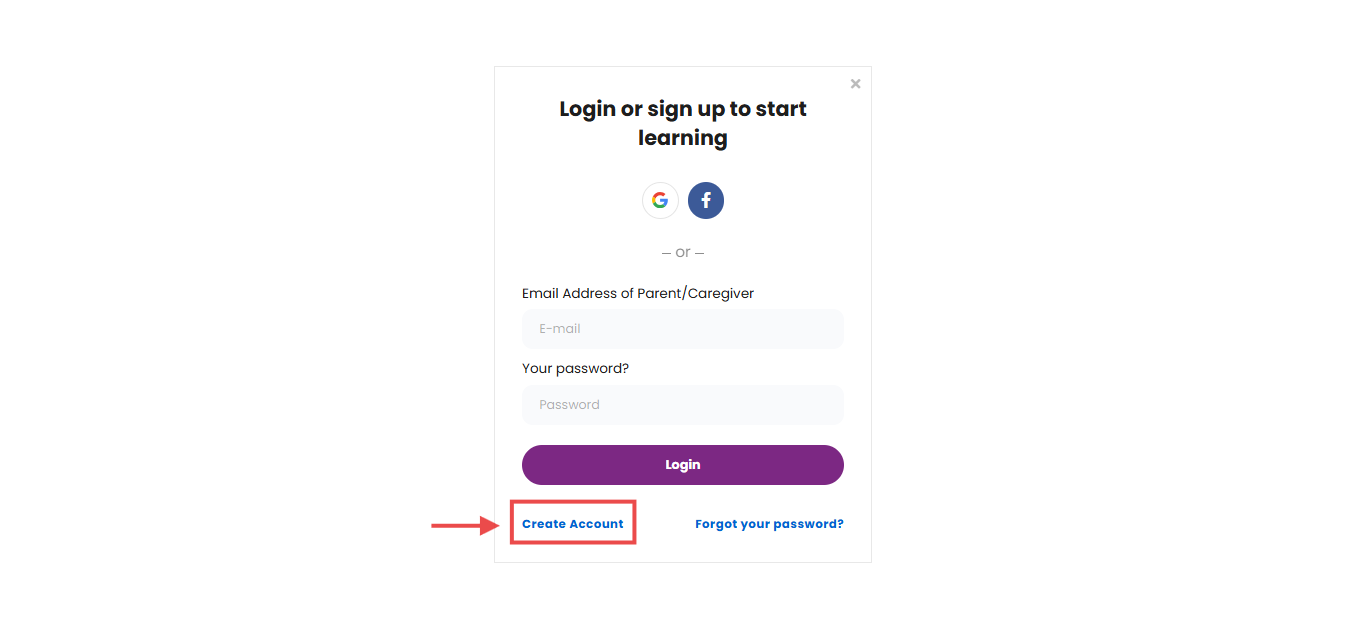Sign in using the Google icon
This screenshot has height=626, width=1365.
(660, 200)
